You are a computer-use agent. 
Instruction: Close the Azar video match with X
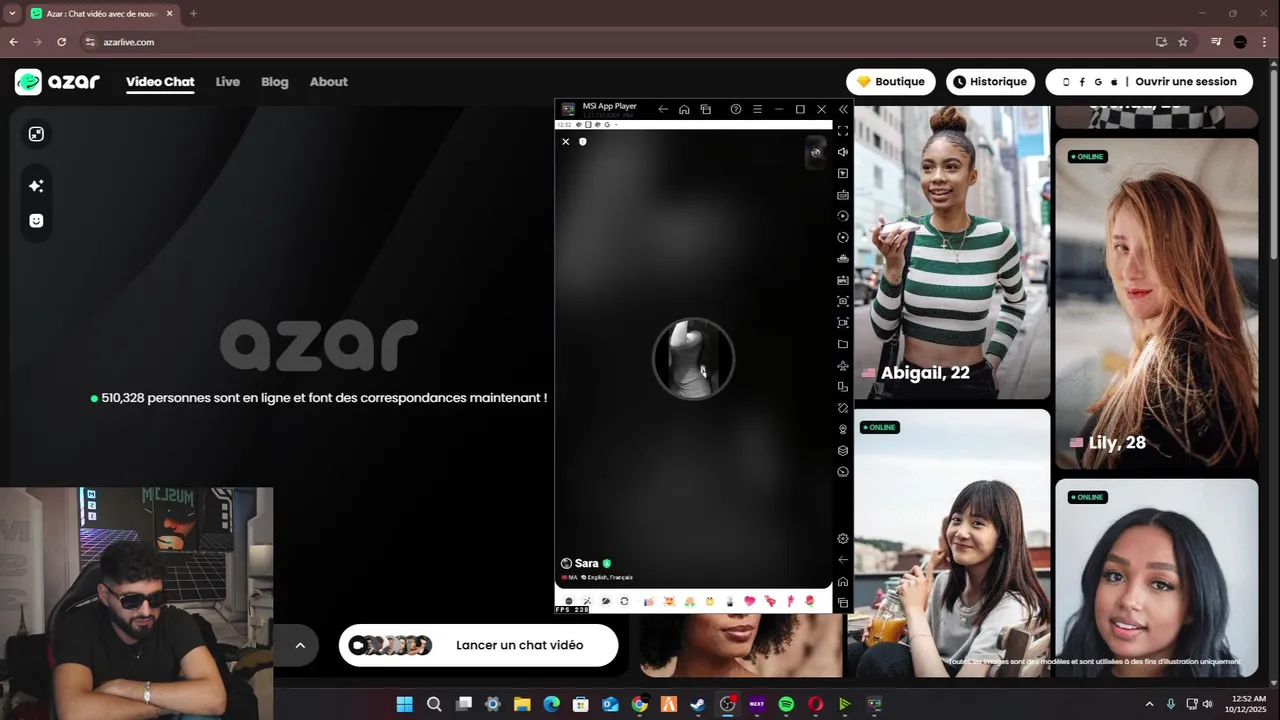[x=565, y=142]
